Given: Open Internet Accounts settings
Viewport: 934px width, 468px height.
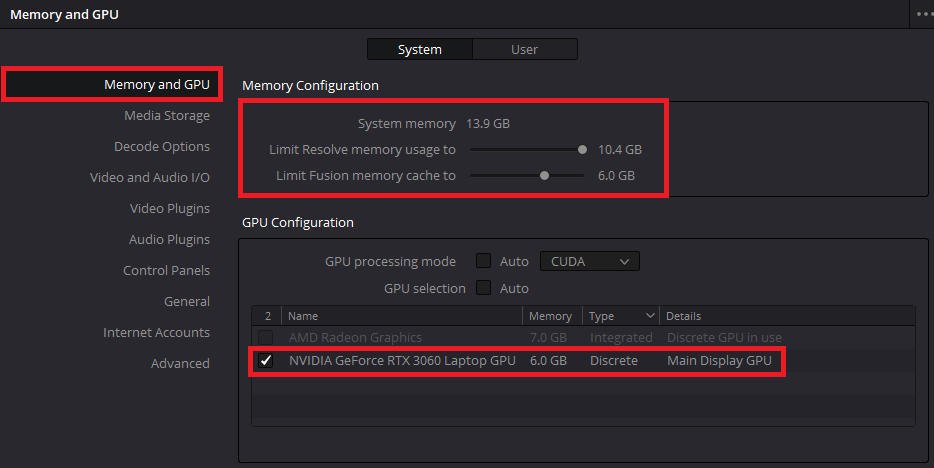Looking at the screenshot, I should click(156, 333).
